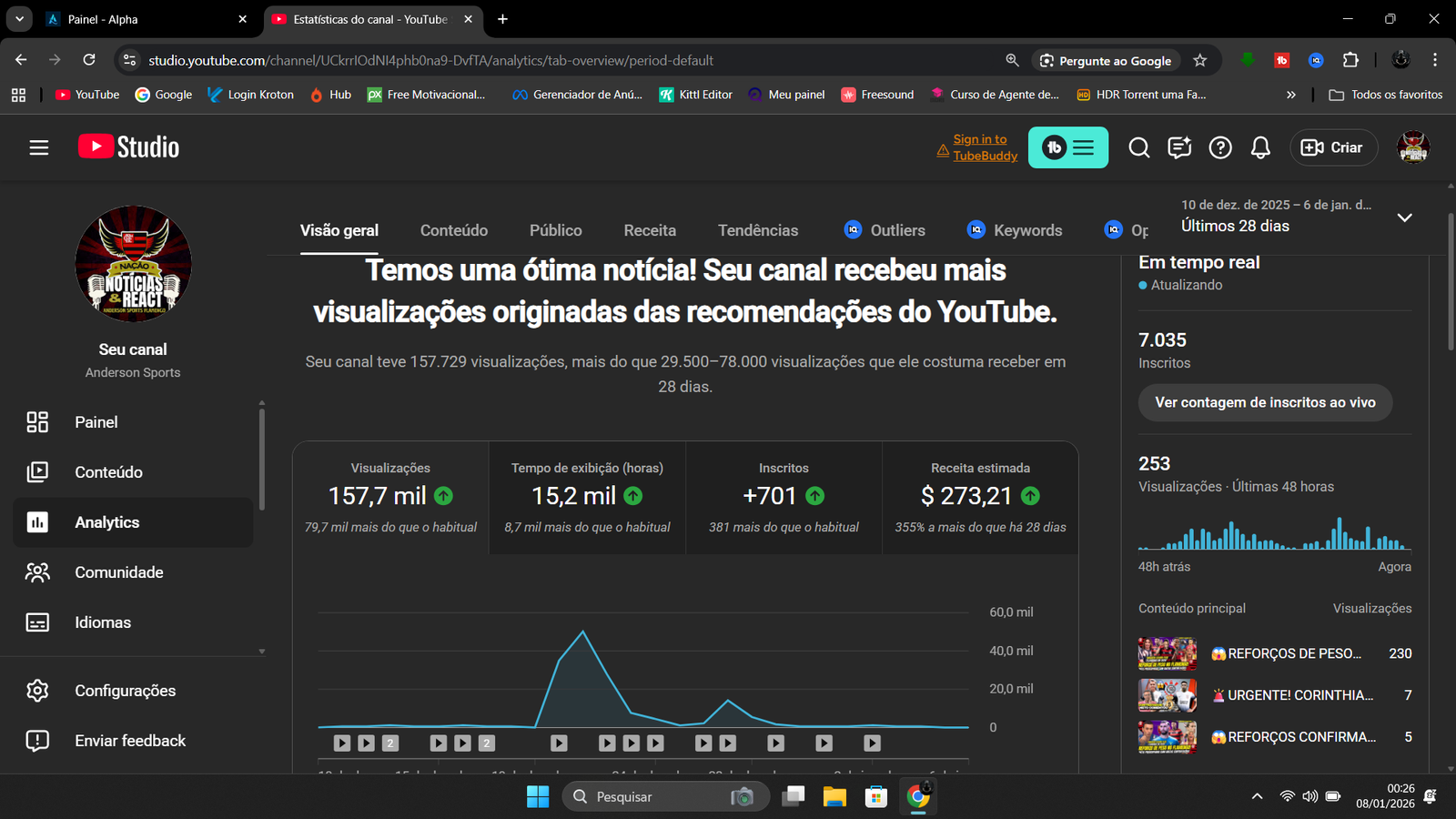Switch to the Público tab

click(555, 230)
